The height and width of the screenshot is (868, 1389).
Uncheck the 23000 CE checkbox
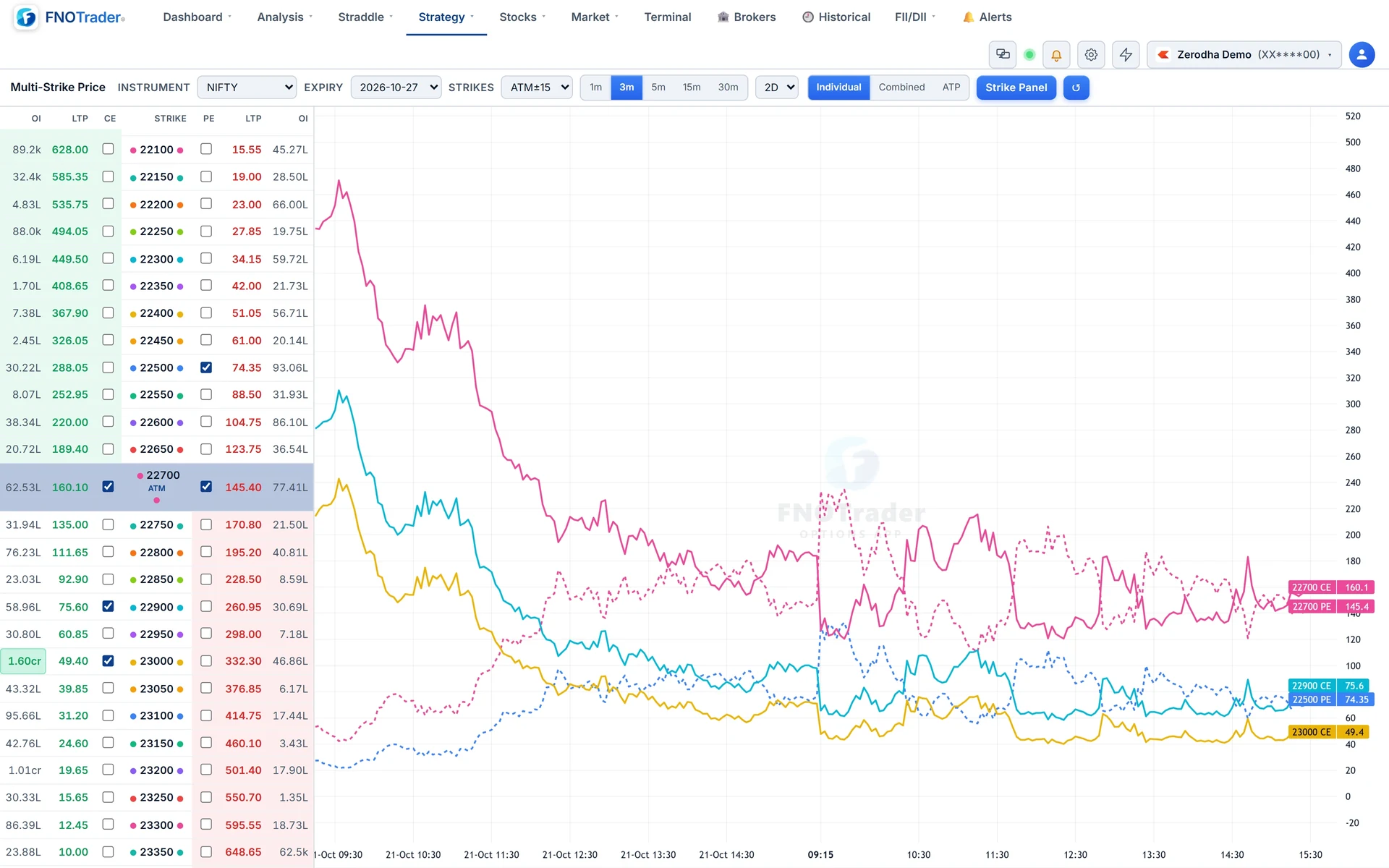point(108,660)
